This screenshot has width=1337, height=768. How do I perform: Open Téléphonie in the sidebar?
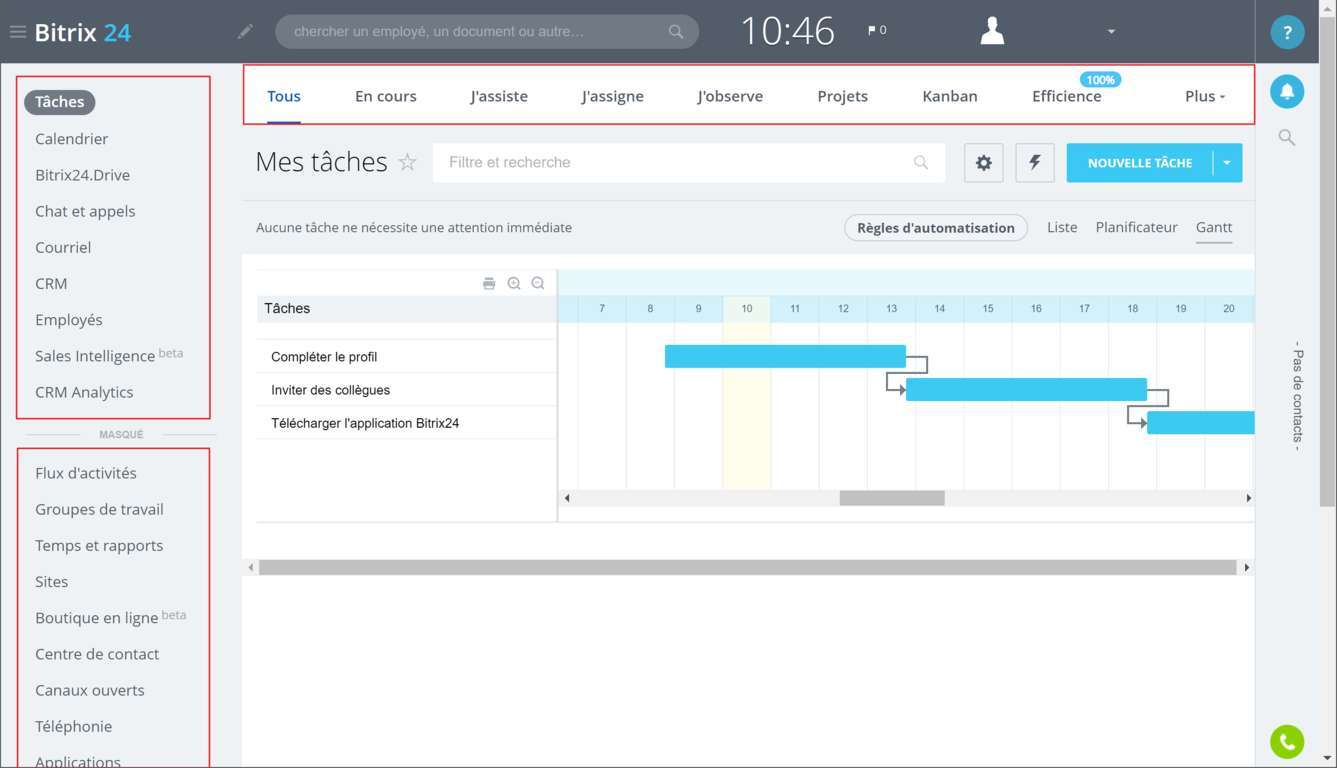73,726
